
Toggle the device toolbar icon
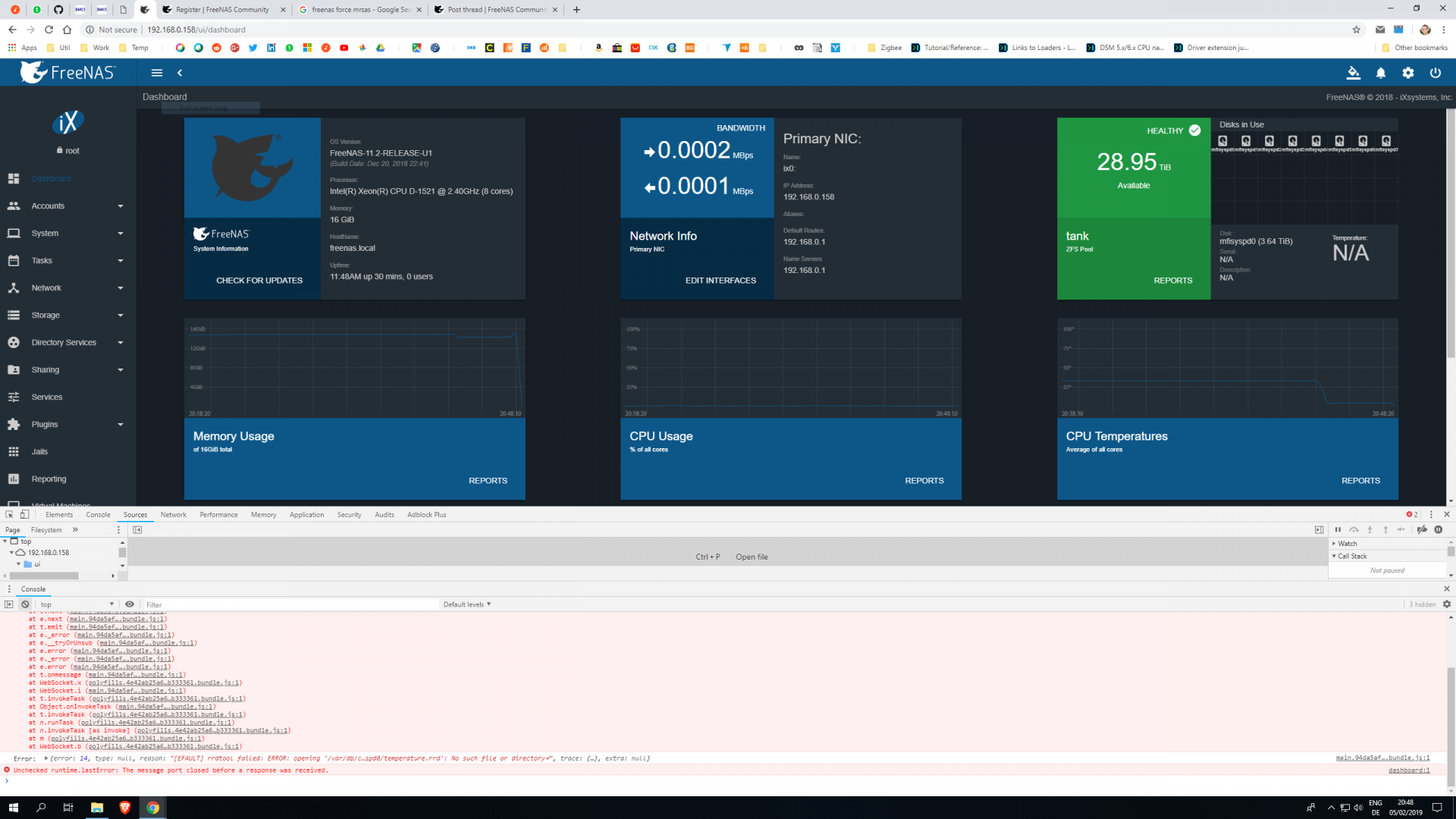(24, 515)
